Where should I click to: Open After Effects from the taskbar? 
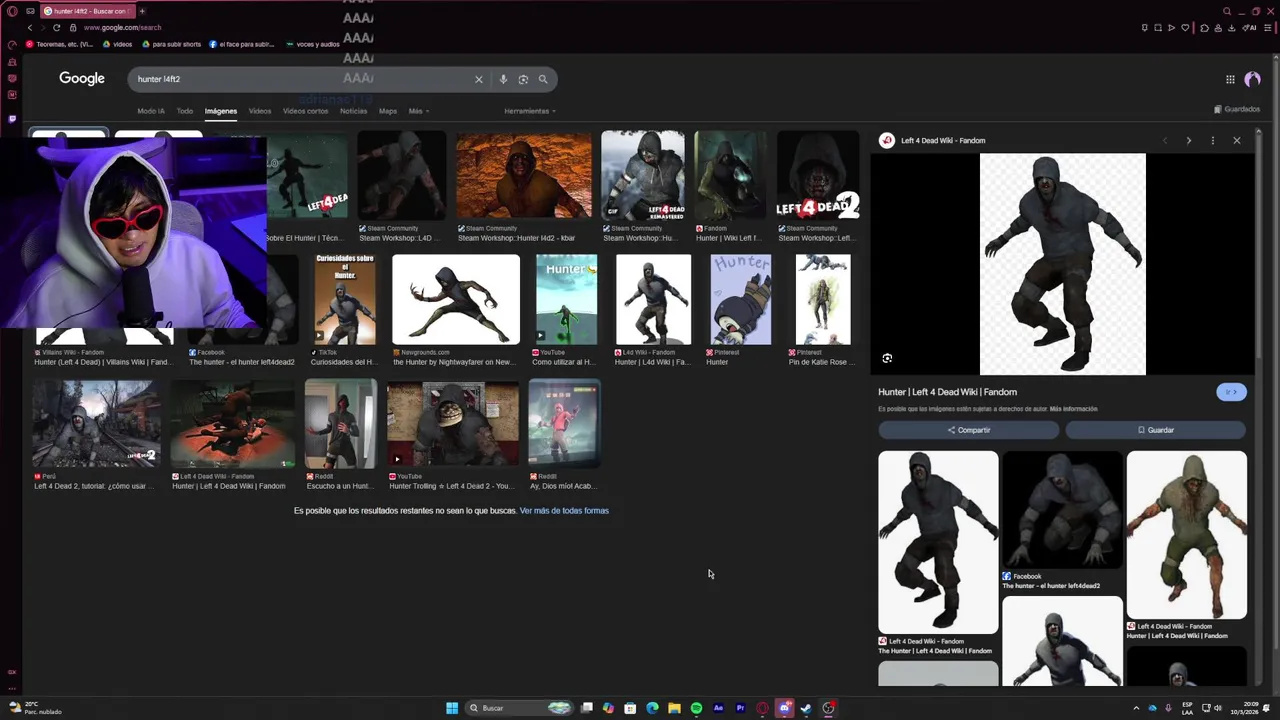click(x=718, y=708)
